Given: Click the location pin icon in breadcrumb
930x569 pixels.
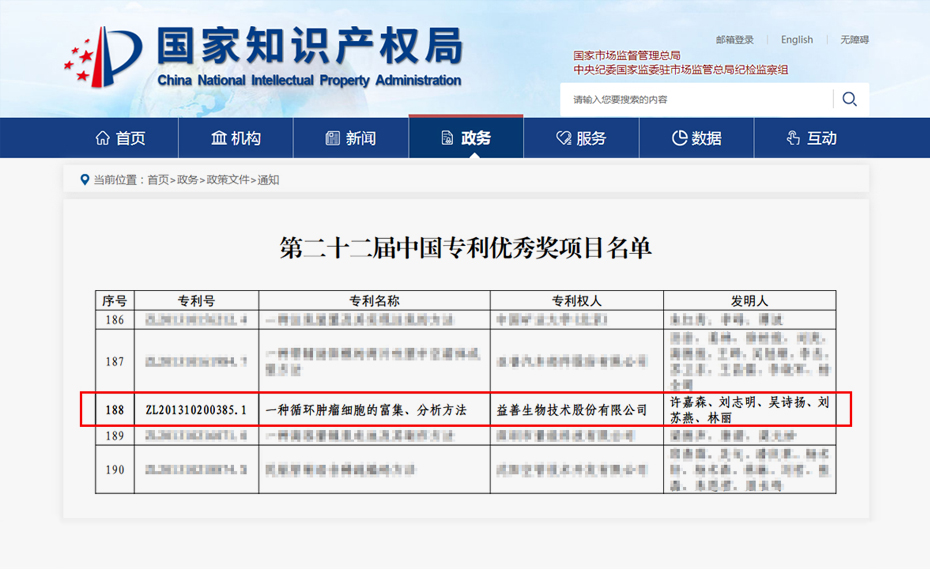Looking at the screenshot, I should 85,180.
